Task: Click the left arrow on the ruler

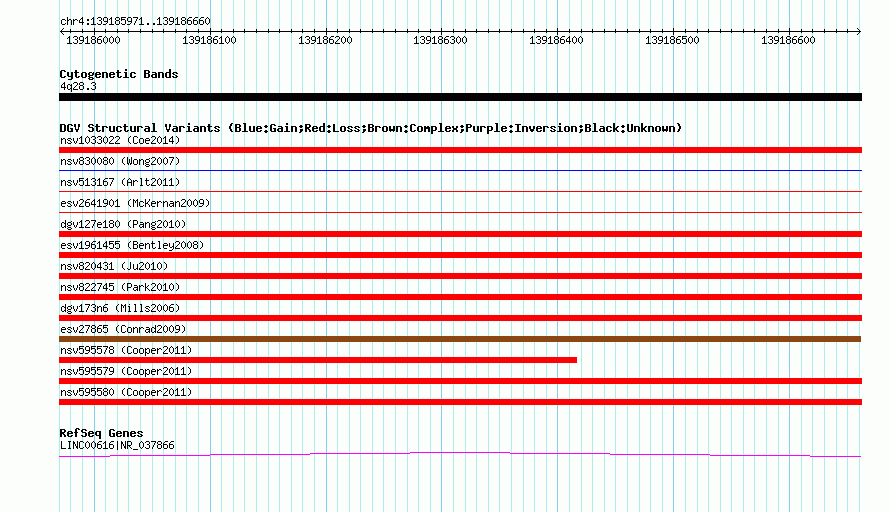Action: (62, 31)
